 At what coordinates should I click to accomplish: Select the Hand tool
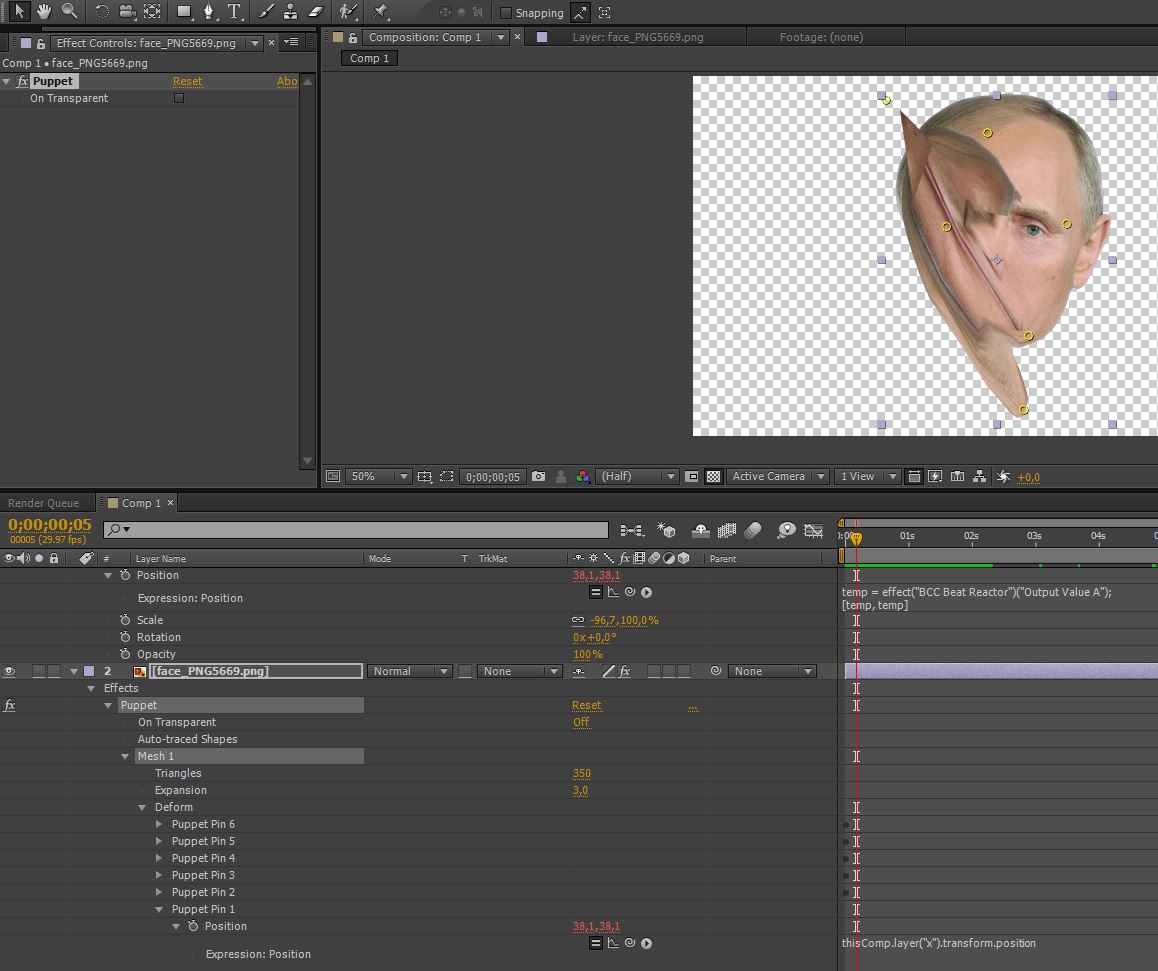(44, 12)
